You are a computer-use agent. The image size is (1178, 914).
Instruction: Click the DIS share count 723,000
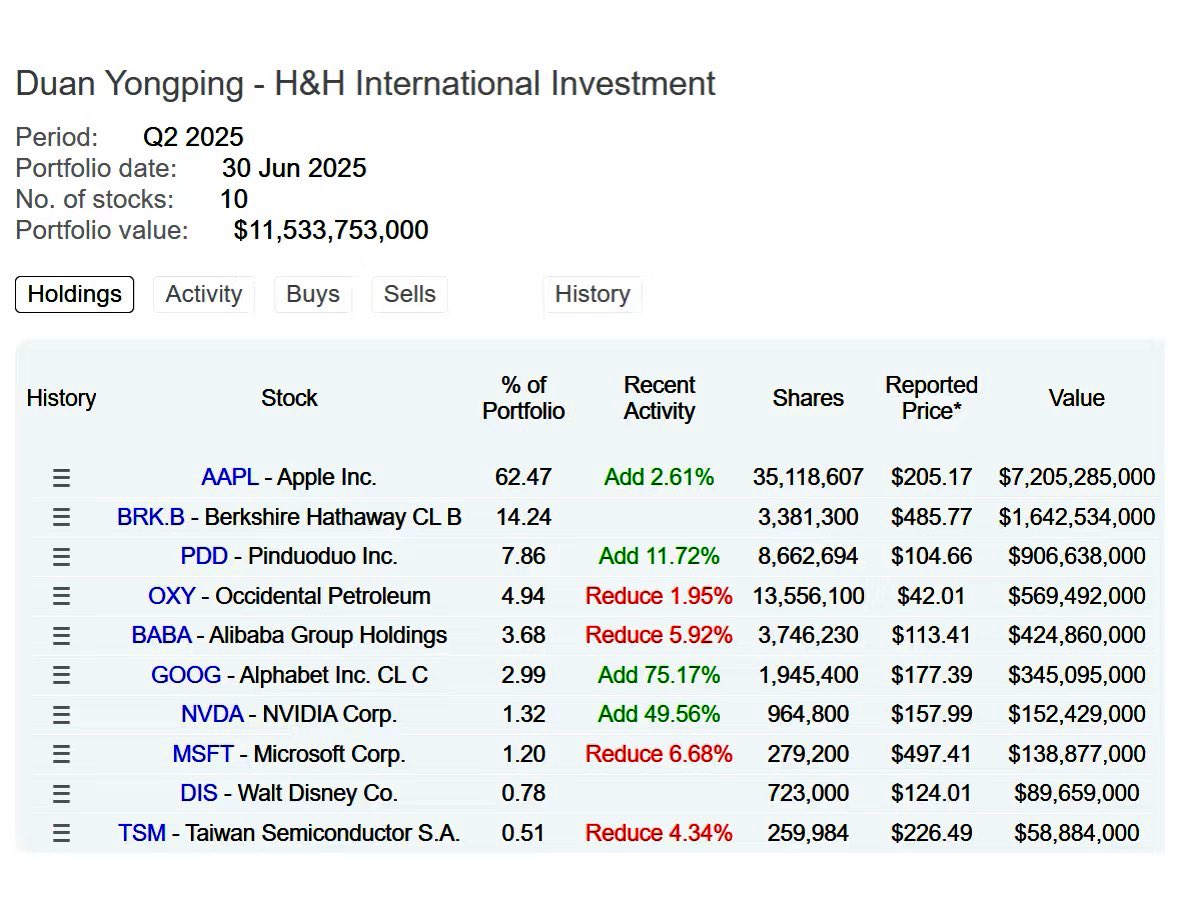808,792
